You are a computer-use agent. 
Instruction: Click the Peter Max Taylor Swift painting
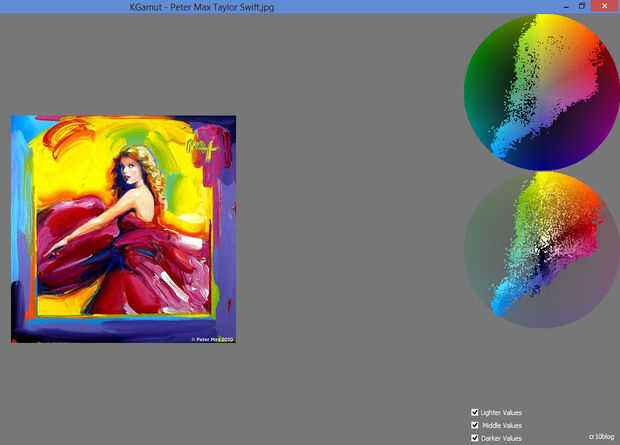click(x=123, y=229)
